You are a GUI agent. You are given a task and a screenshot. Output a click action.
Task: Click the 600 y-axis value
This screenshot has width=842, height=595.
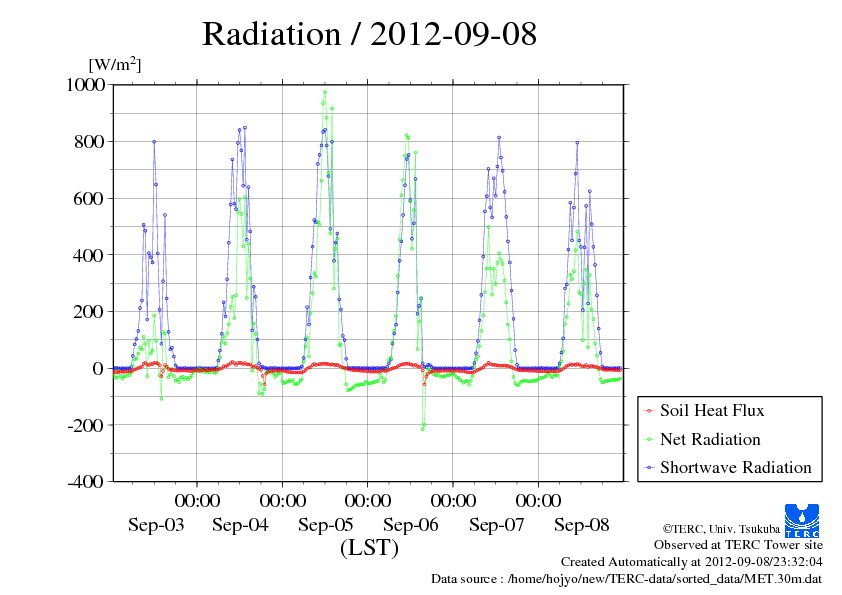[89, 198]
